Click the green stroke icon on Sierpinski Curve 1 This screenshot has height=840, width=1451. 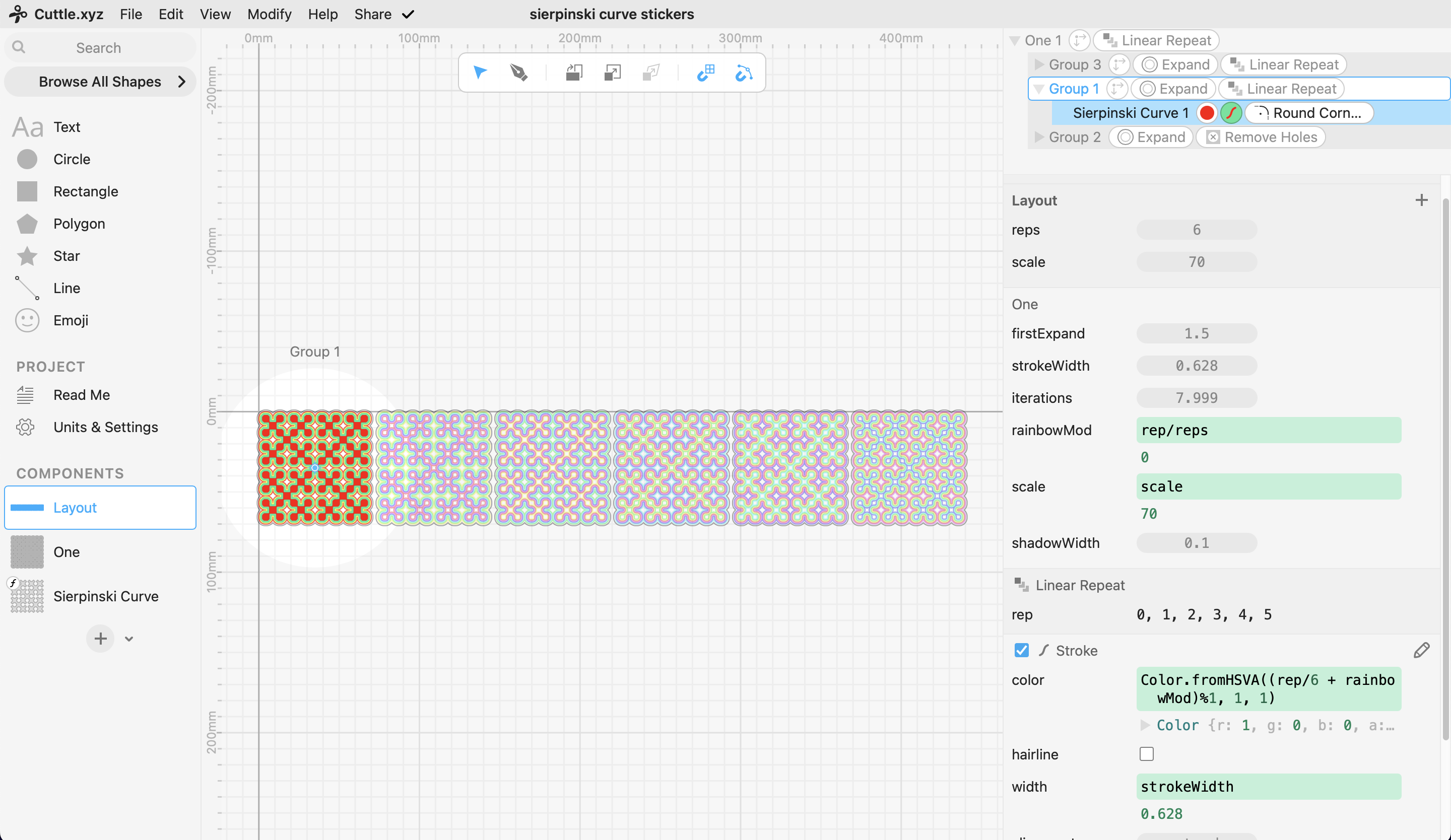coord(1231,113)
